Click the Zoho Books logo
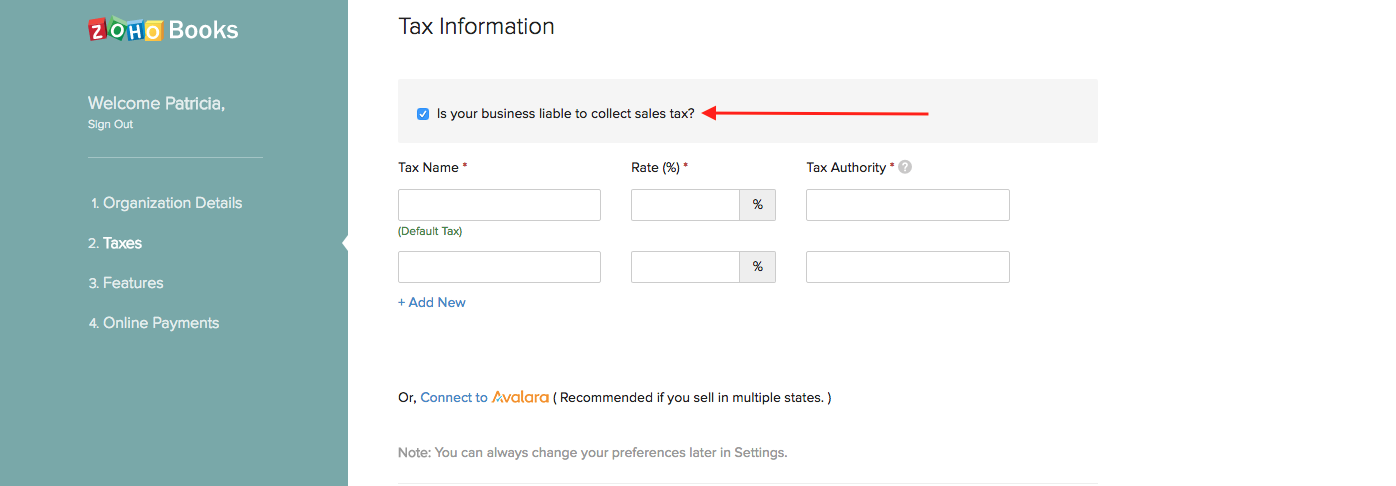This screenshot has width=1396, height=486. 163,30
